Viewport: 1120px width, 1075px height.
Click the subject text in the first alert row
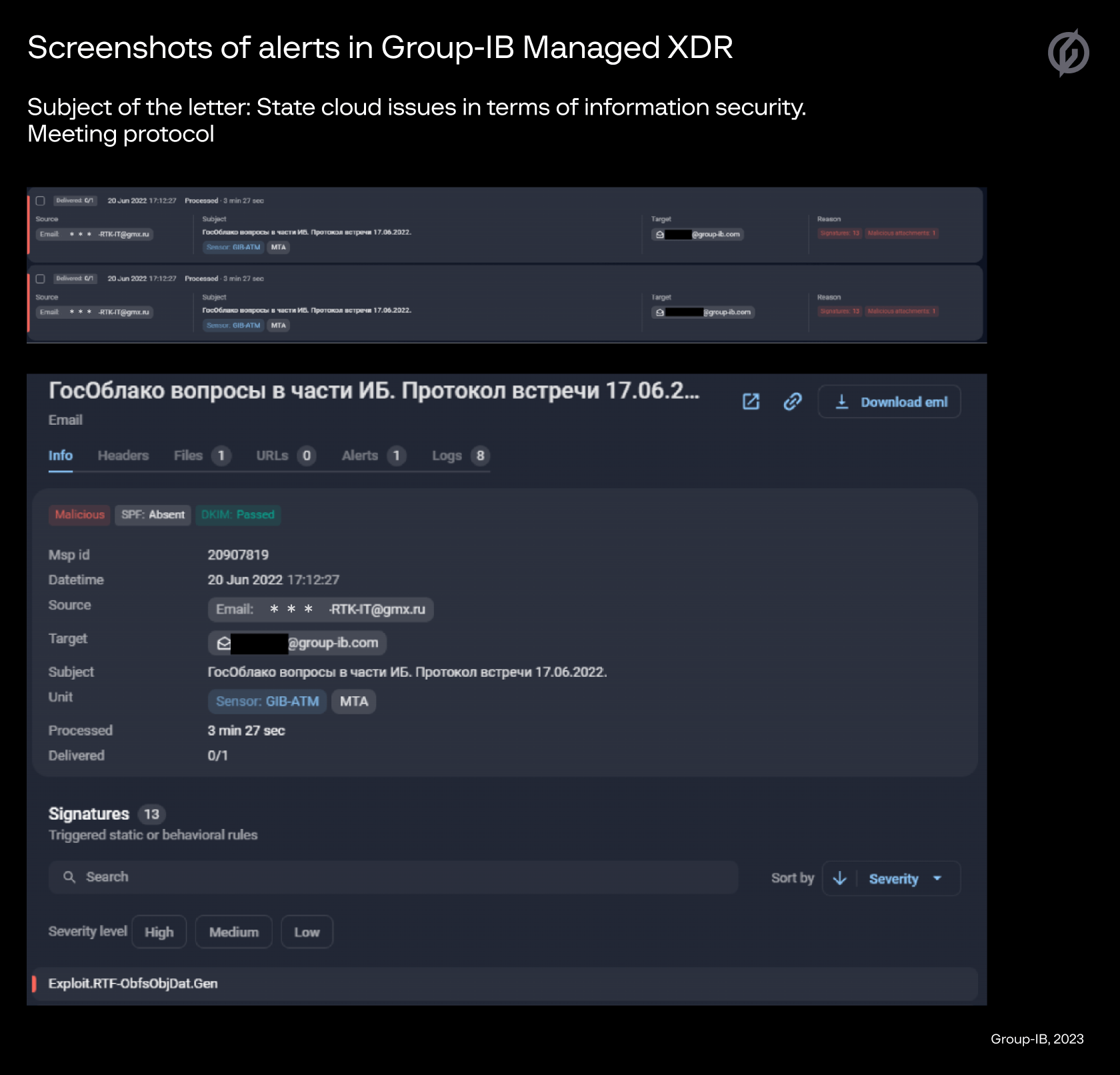point(307,232)
